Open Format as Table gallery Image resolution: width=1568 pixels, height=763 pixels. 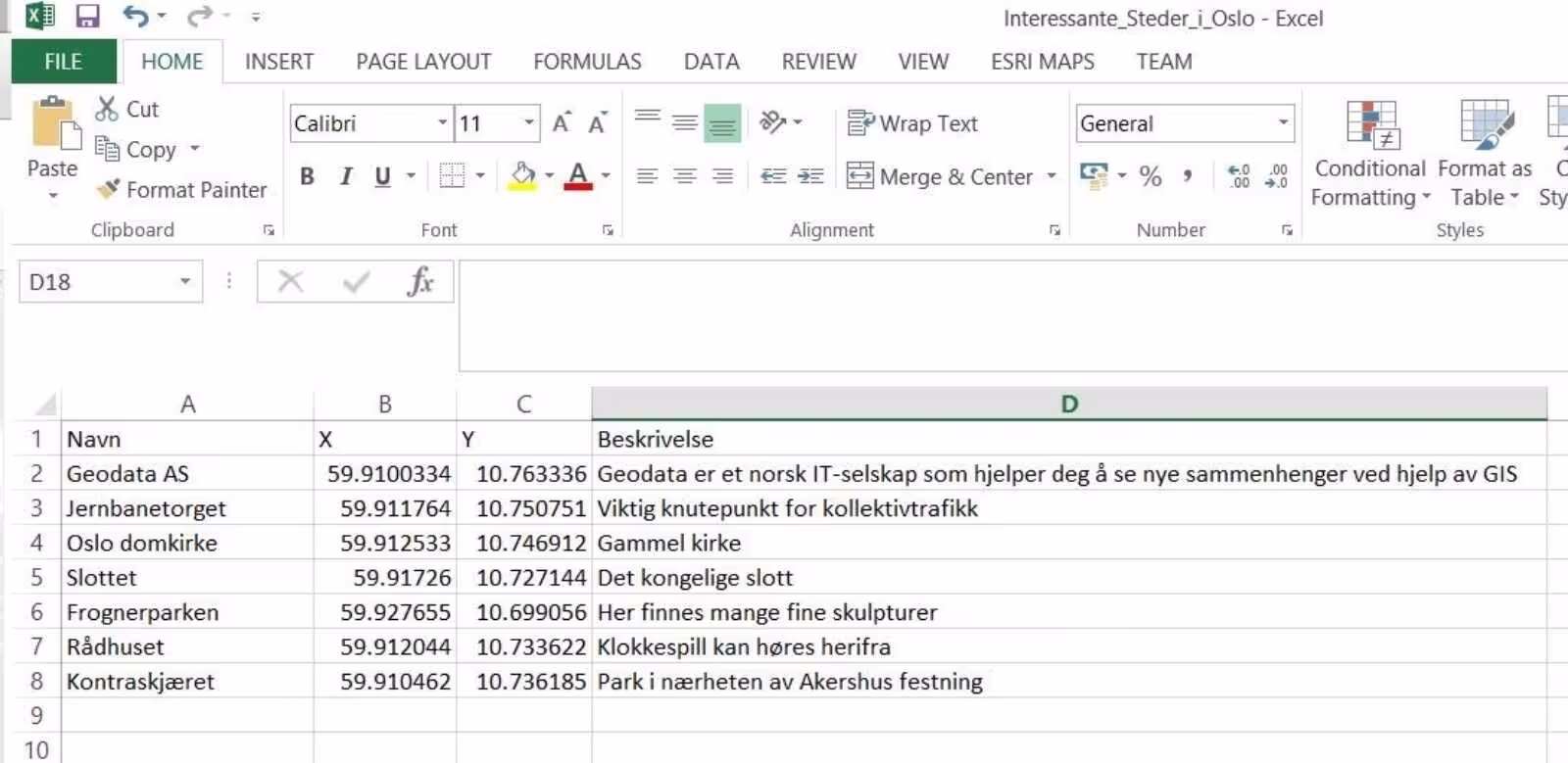(1485, 154)
